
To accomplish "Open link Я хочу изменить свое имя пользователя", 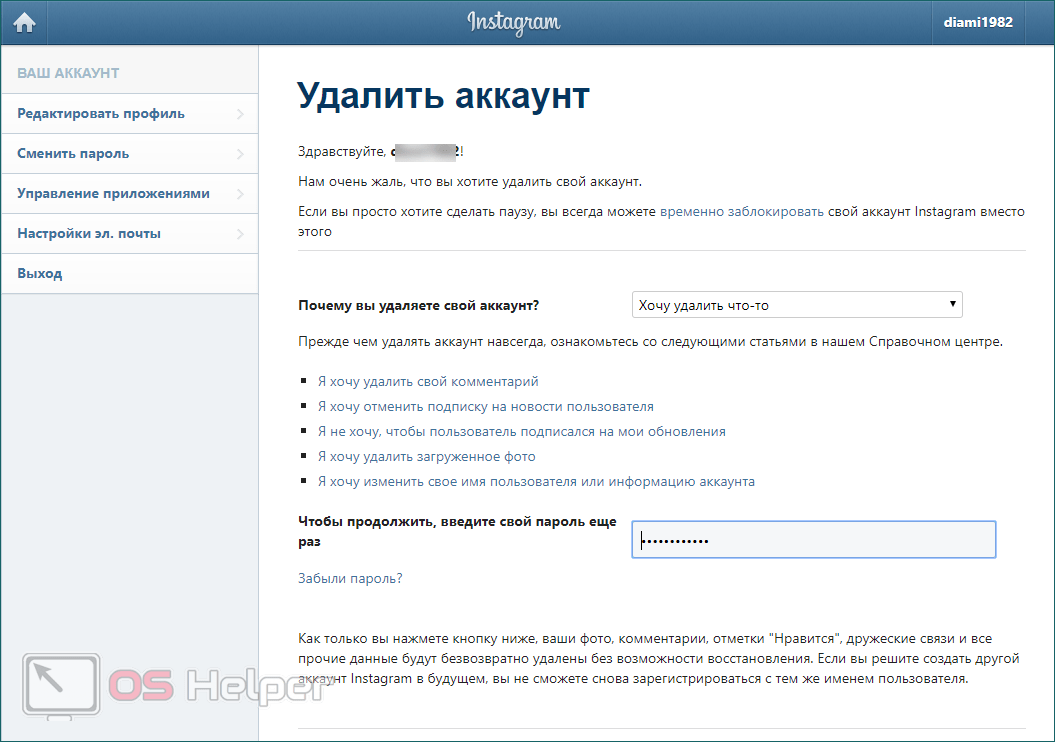I will coord(536,482).
